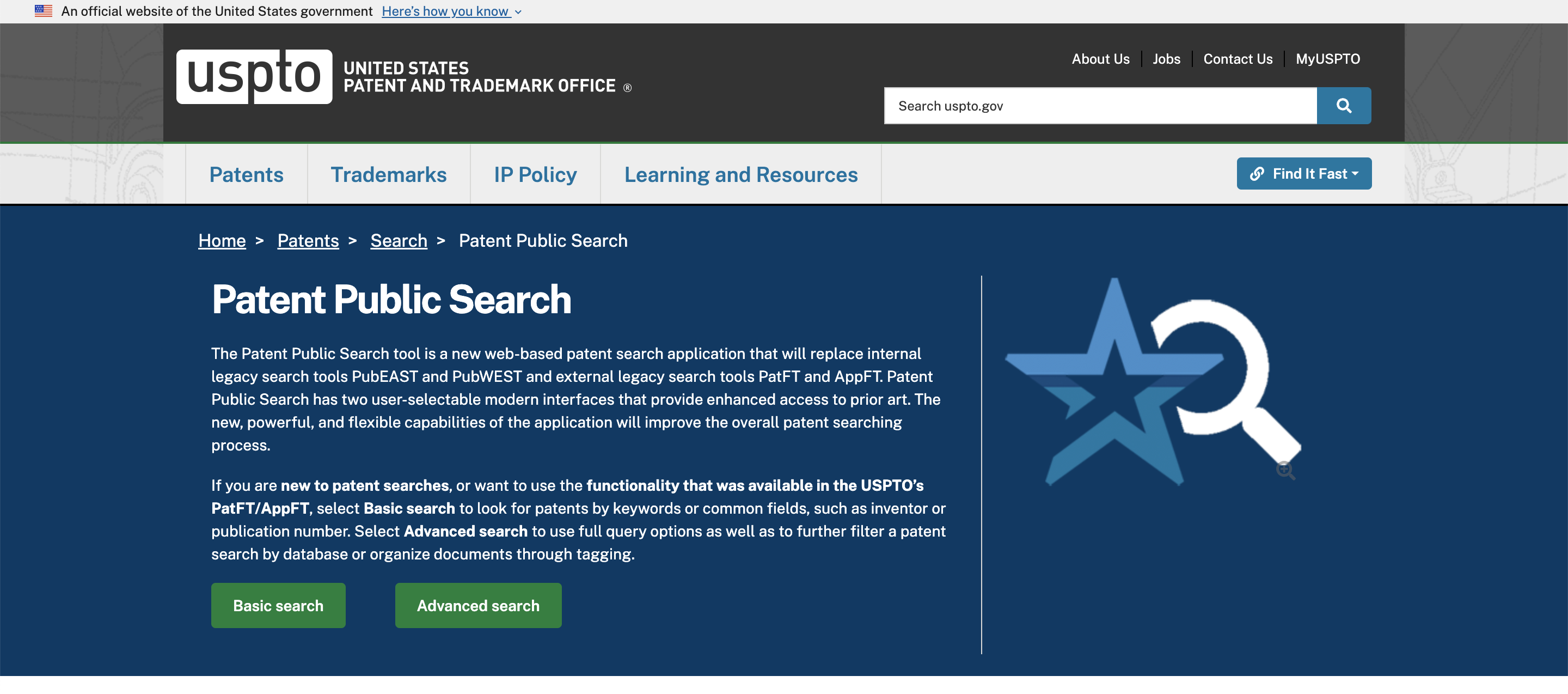1568x694 pixels.
Task: Click the chain link icon in Find It Fast
Action: 1257,174
